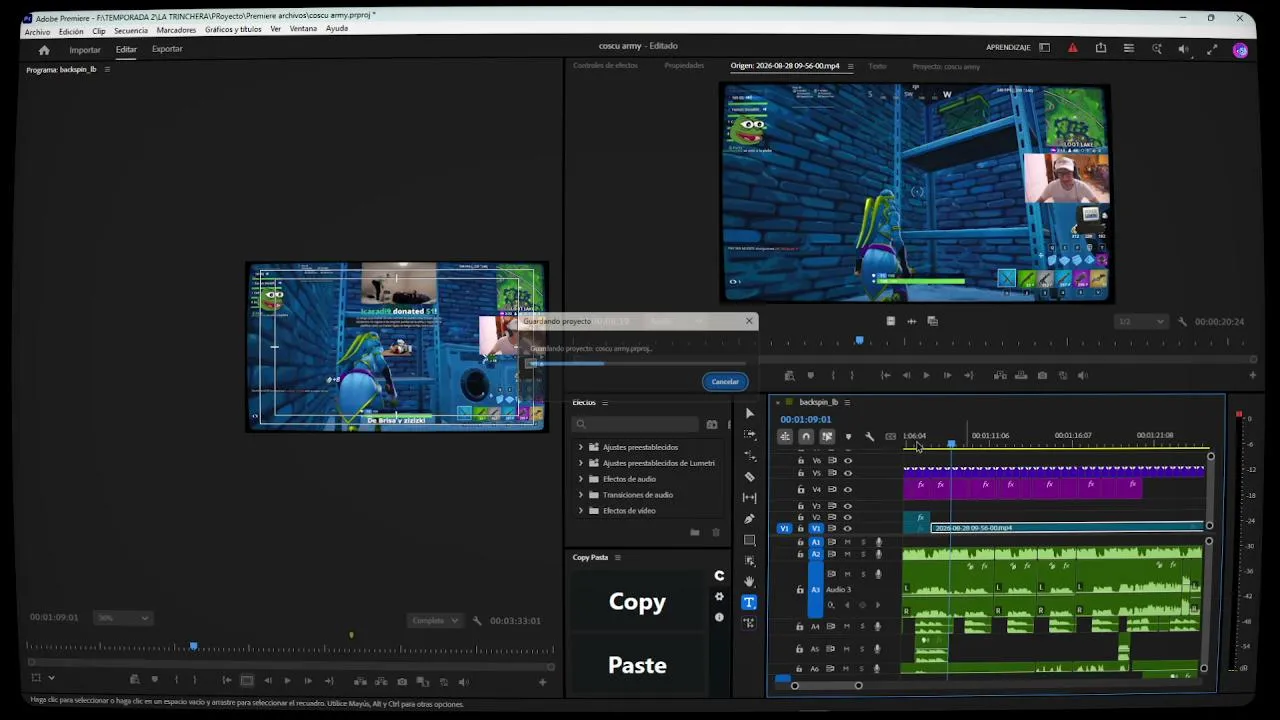Open Program monitor settings wrench
The height and width of the screenshot is (720, 1280).
[477, 621]
